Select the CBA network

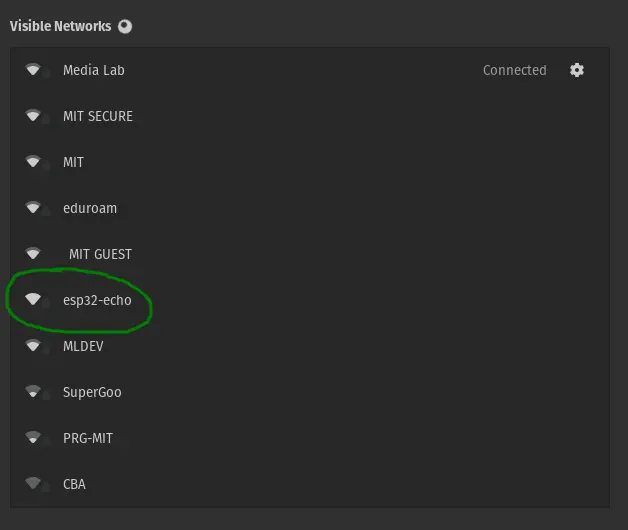pos(74,484)
